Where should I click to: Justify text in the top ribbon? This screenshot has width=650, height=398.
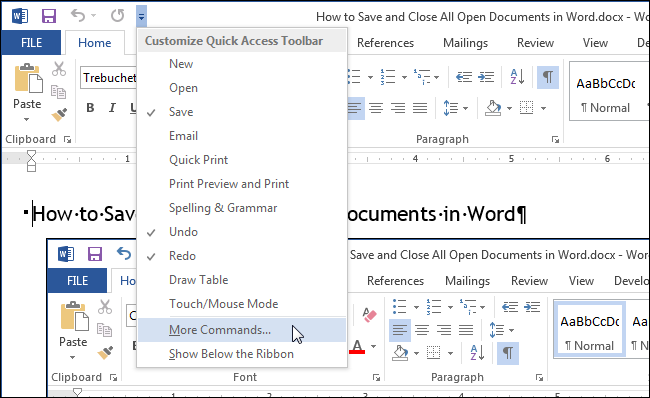[x=420, y=108]
